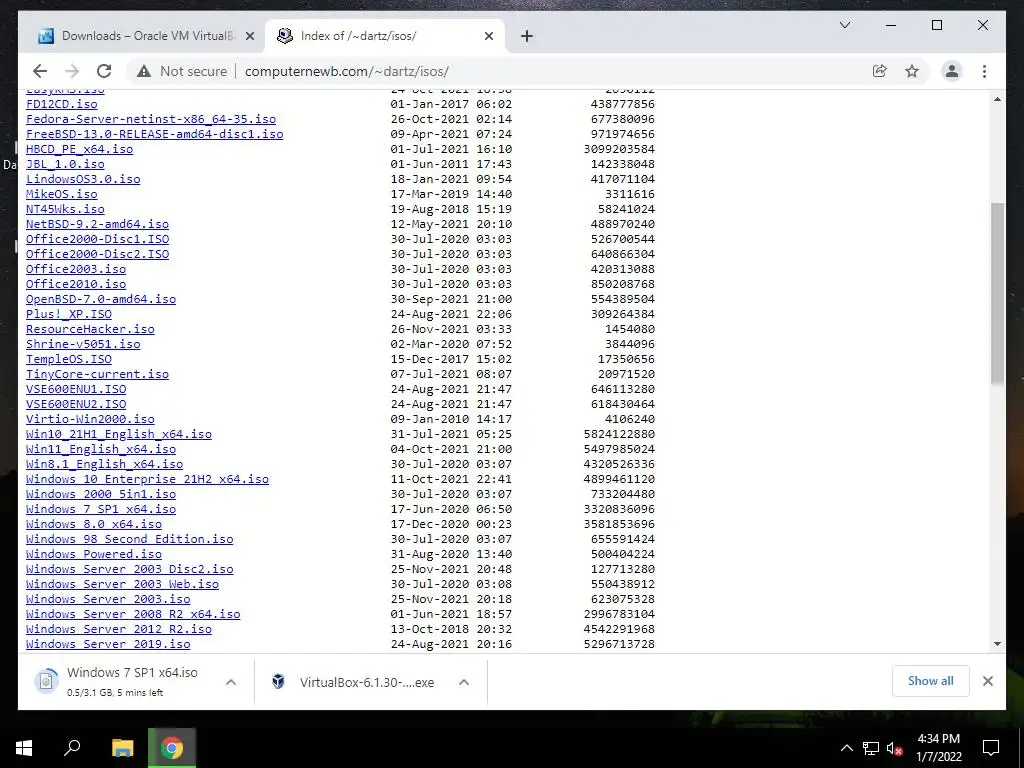Open Fedora-Server-netinst-x86_64-35.iso link
Viewport: 1024px width, 768px height.
click(x=151, y=120)
